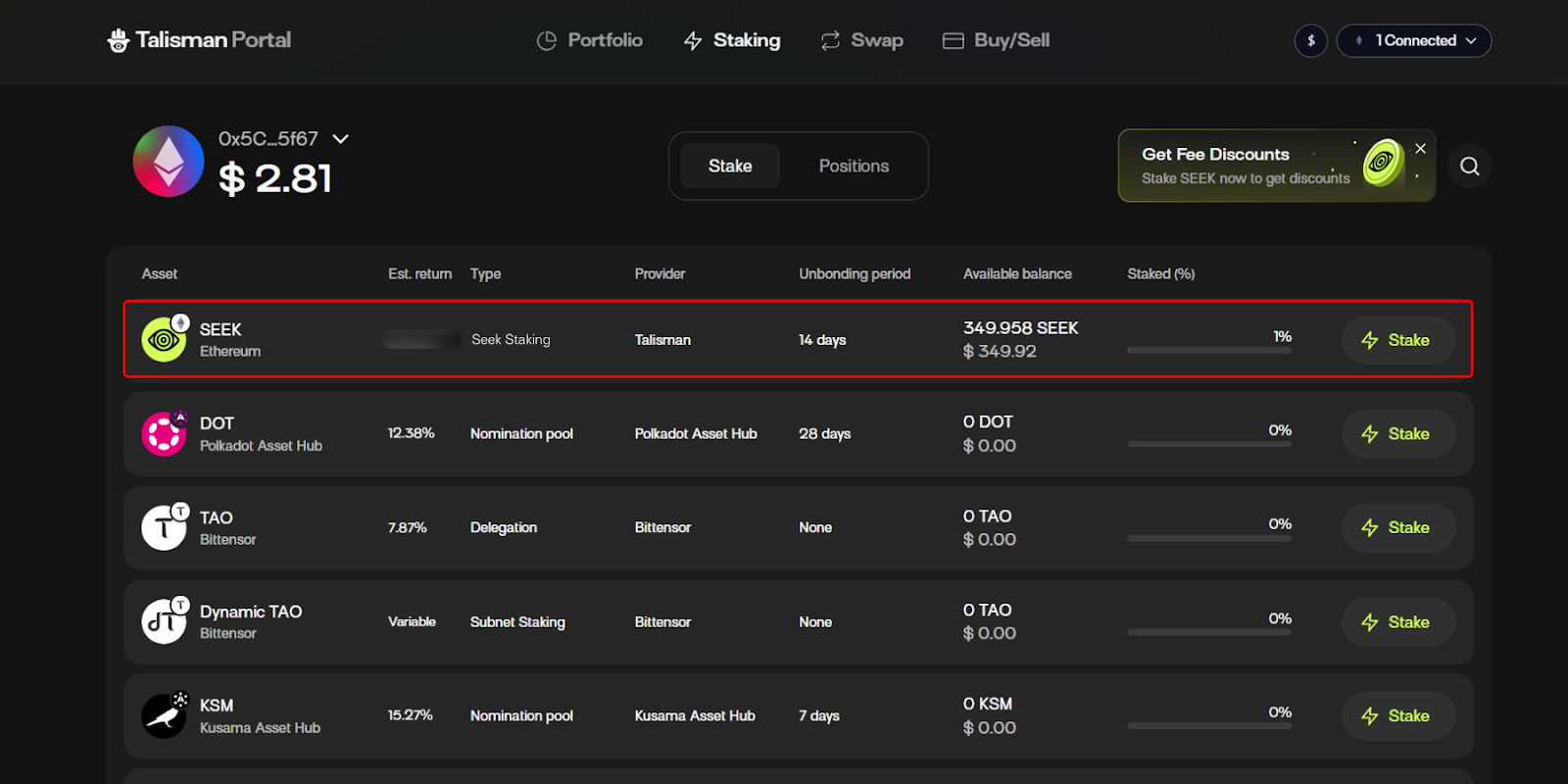Click the DOT Polkadot asset icon

pyautogui.click(x=164, y=434)
